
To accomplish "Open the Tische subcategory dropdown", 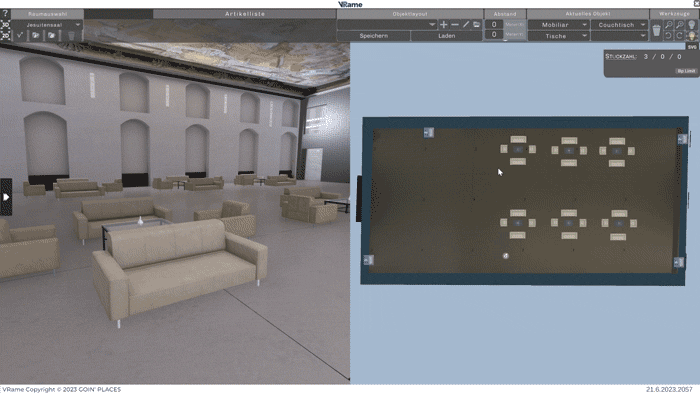I will (x=558, y=36).
